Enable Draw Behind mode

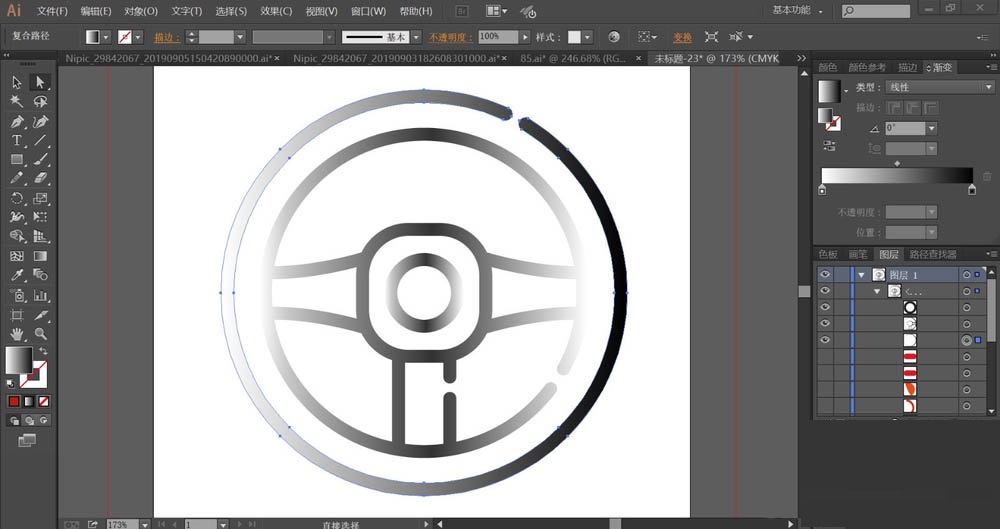[29, 421]
